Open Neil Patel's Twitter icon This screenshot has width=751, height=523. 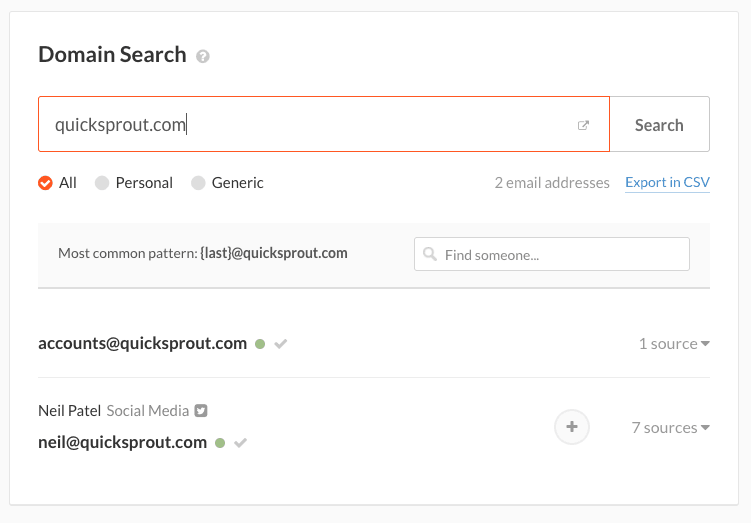coord(201,410)
